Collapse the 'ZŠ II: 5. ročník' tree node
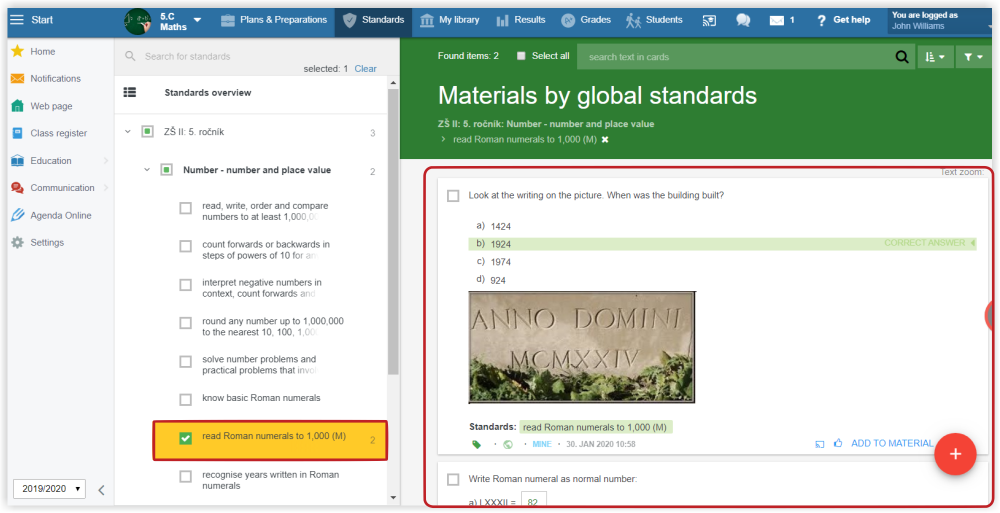 click(127, 132)
